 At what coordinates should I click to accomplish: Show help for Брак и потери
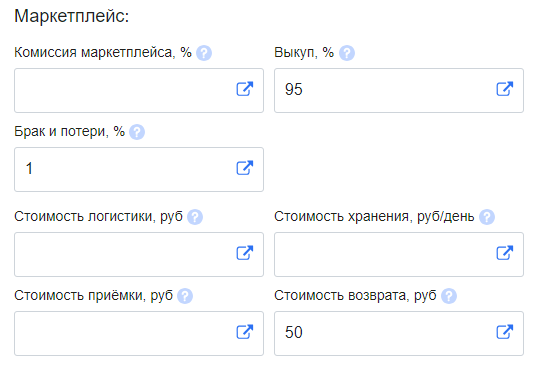[x=137, y=132]
